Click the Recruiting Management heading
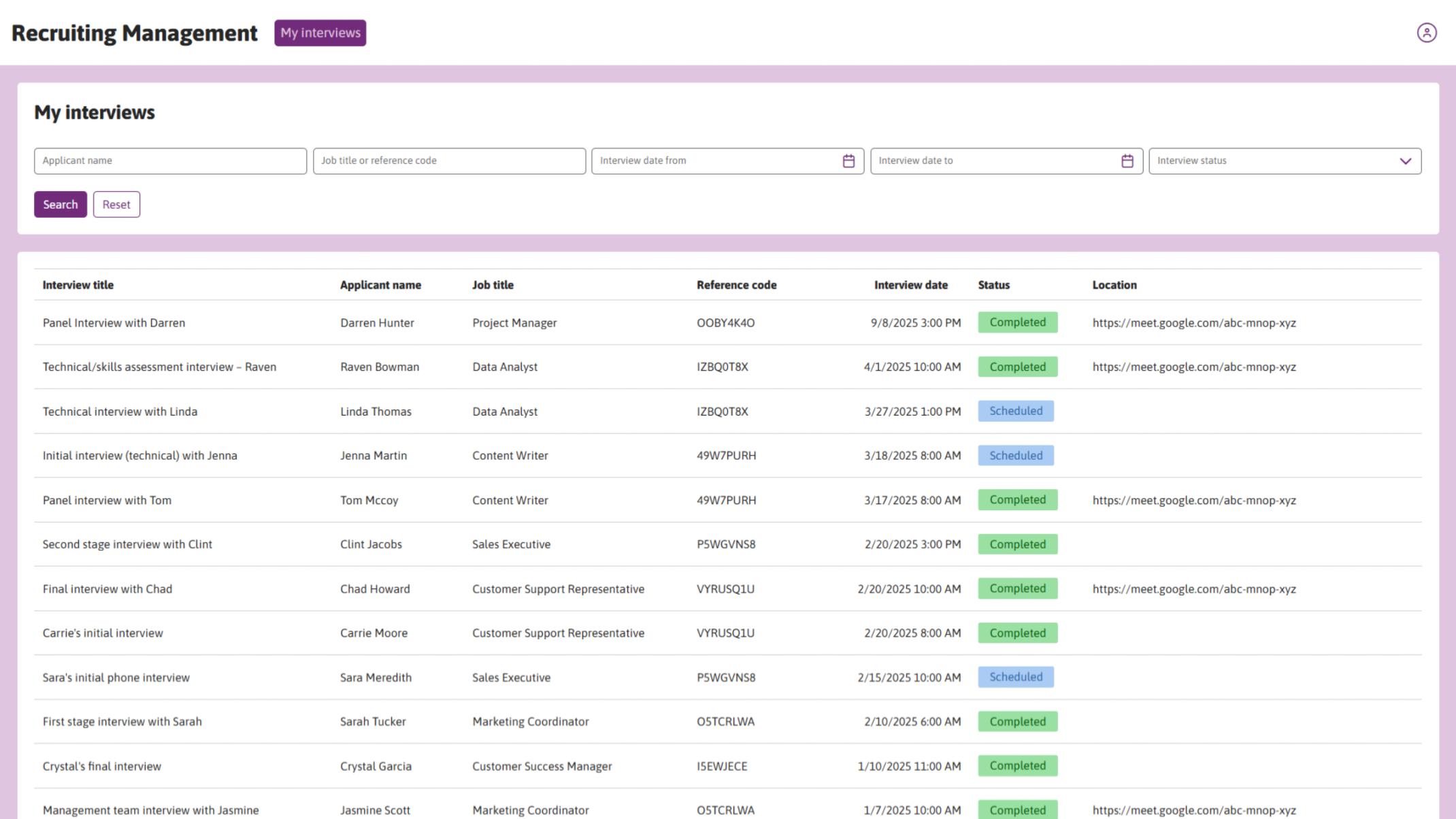This screenshot has height=819, width=1456. (135, 33)
